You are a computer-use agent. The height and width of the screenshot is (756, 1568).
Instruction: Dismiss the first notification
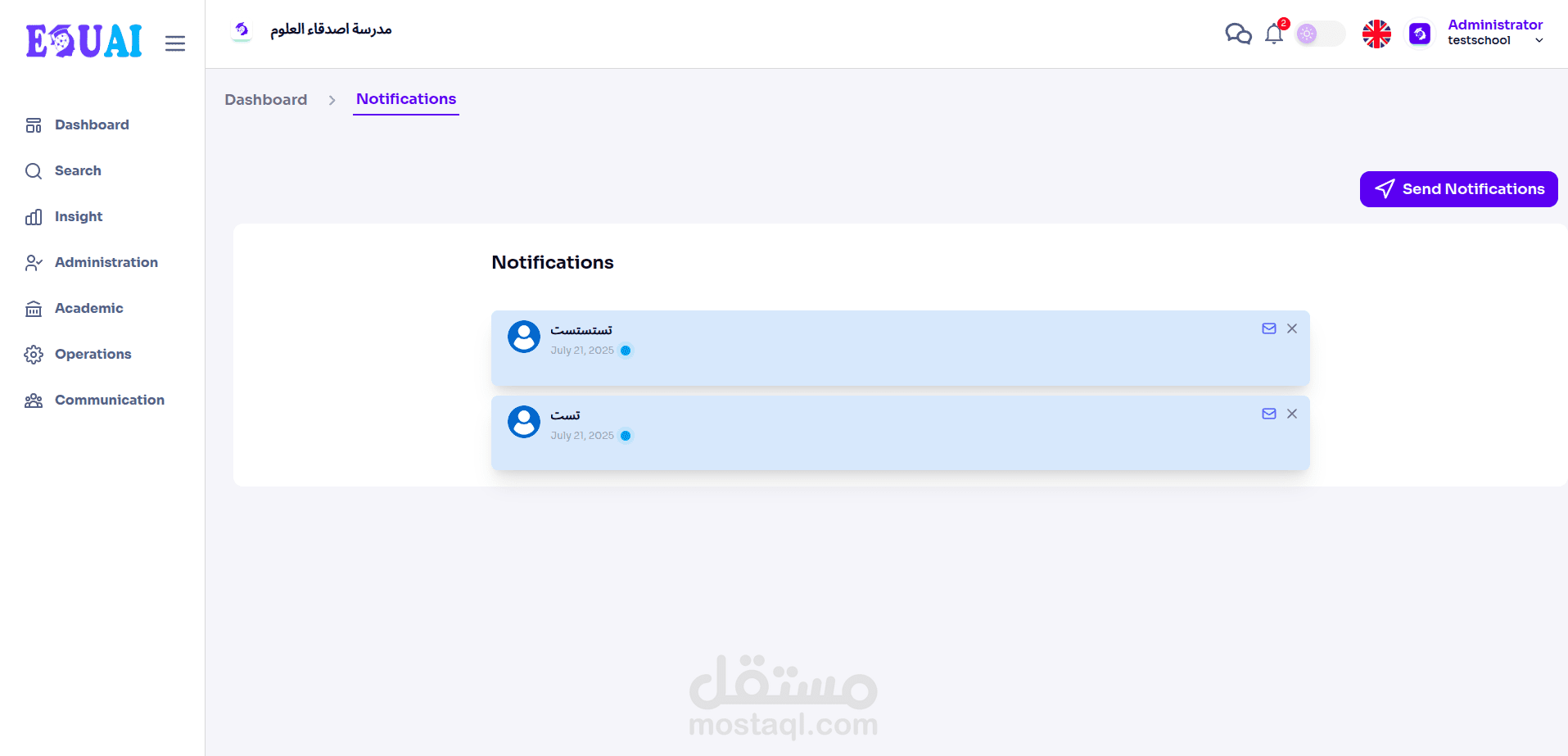(1292, 328)
